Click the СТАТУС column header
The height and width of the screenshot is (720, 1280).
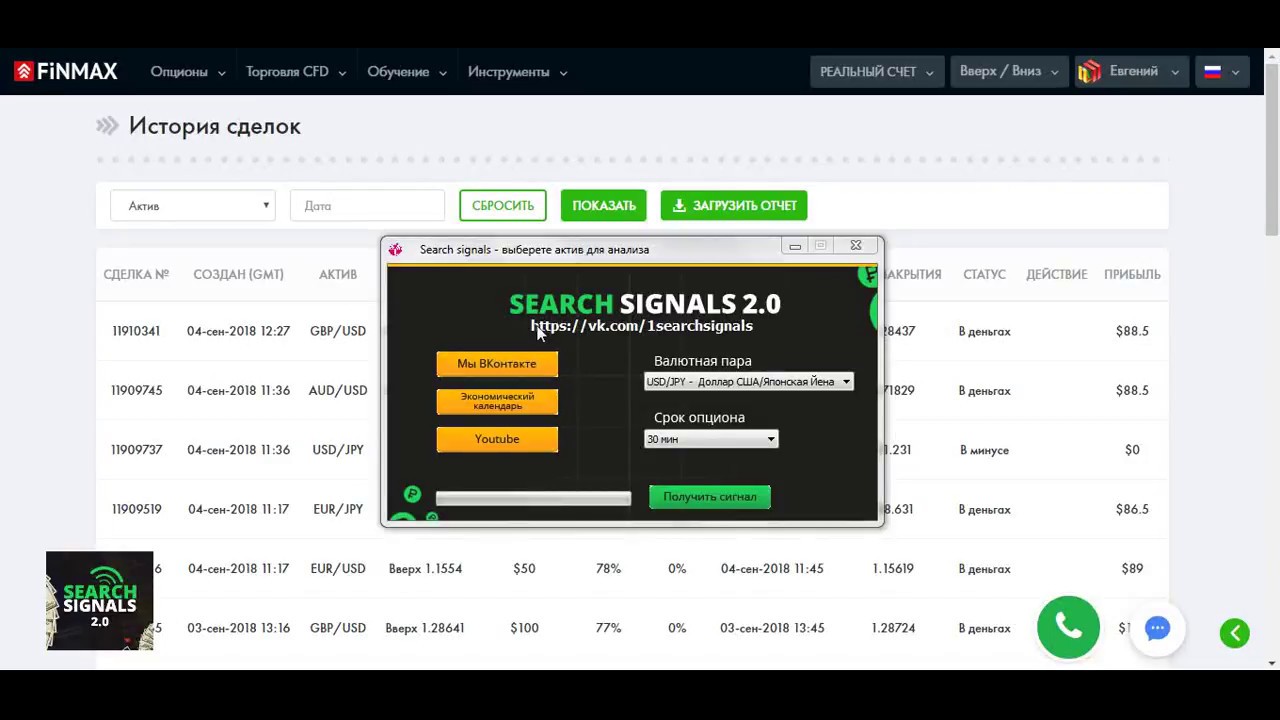click(x=984, y=274)
